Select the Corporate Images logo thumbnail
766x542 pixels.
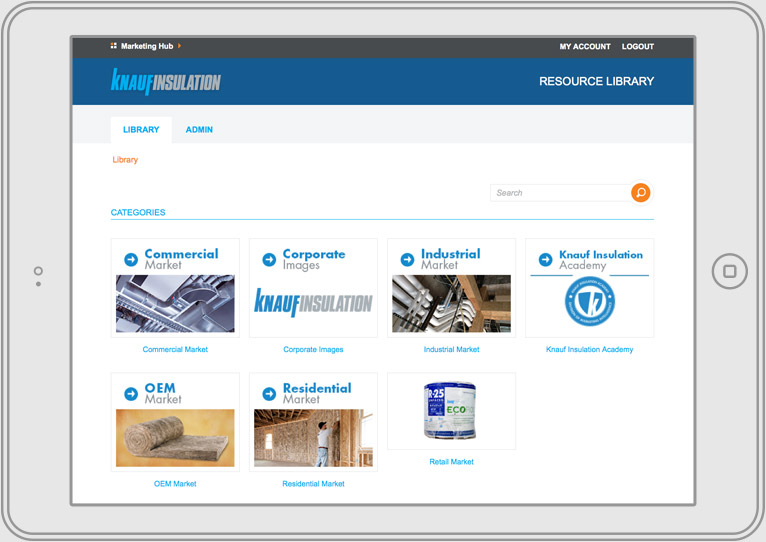pos(313,303)
